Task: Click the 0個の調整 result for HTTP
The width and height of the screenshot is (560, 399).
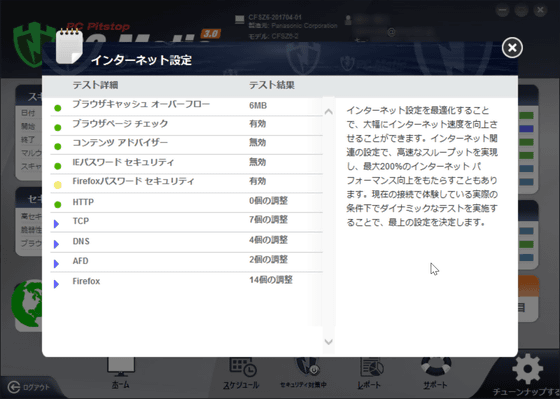Action: (x=268, y=201)
